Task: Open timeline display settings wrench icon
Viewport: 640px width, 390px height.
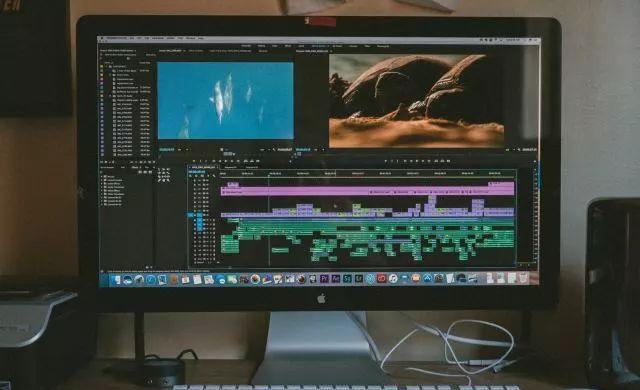Action: pyautogui.click(x=213, y=176)
